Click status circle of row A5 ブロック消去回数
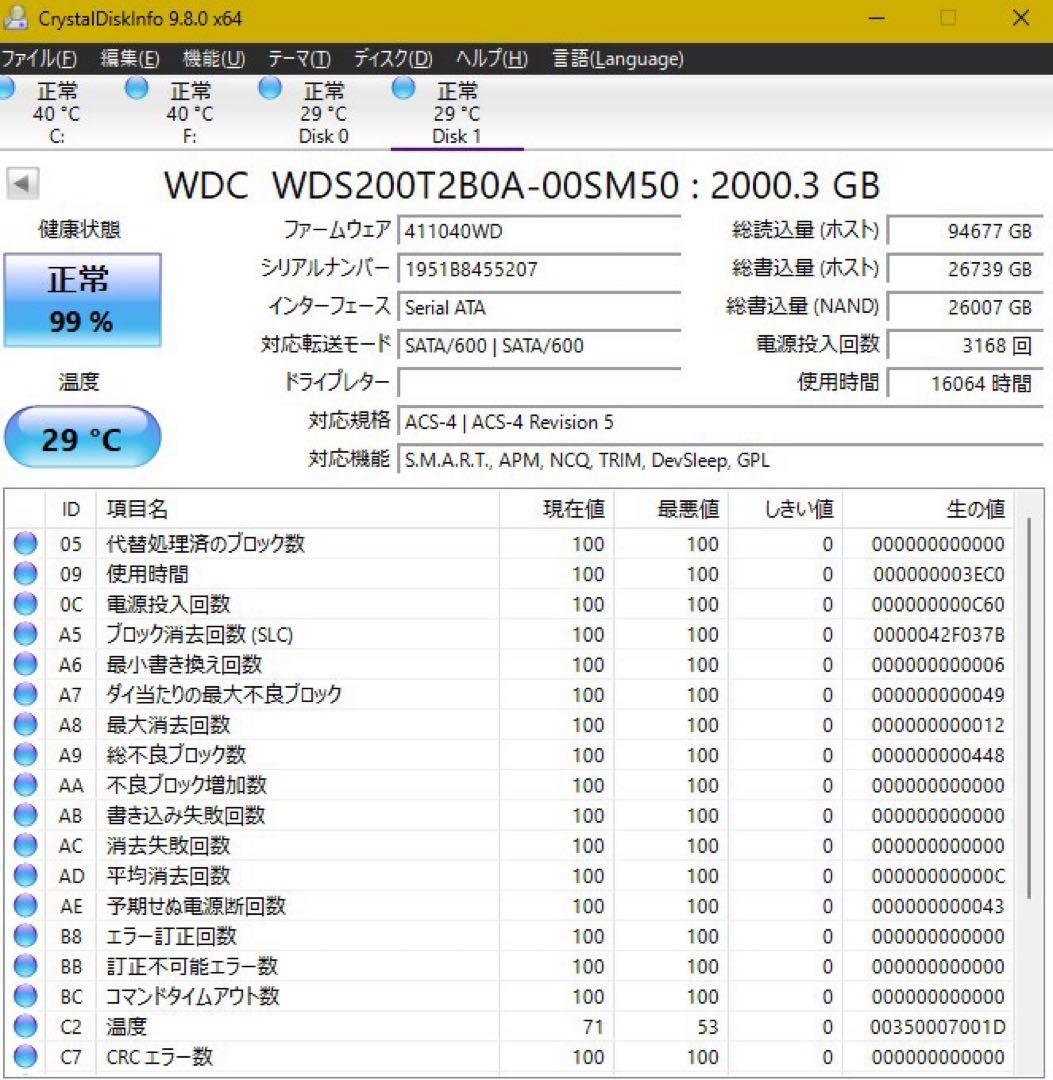The image size is (1053, 1080). pyautogui.click(x=25, y=634)
